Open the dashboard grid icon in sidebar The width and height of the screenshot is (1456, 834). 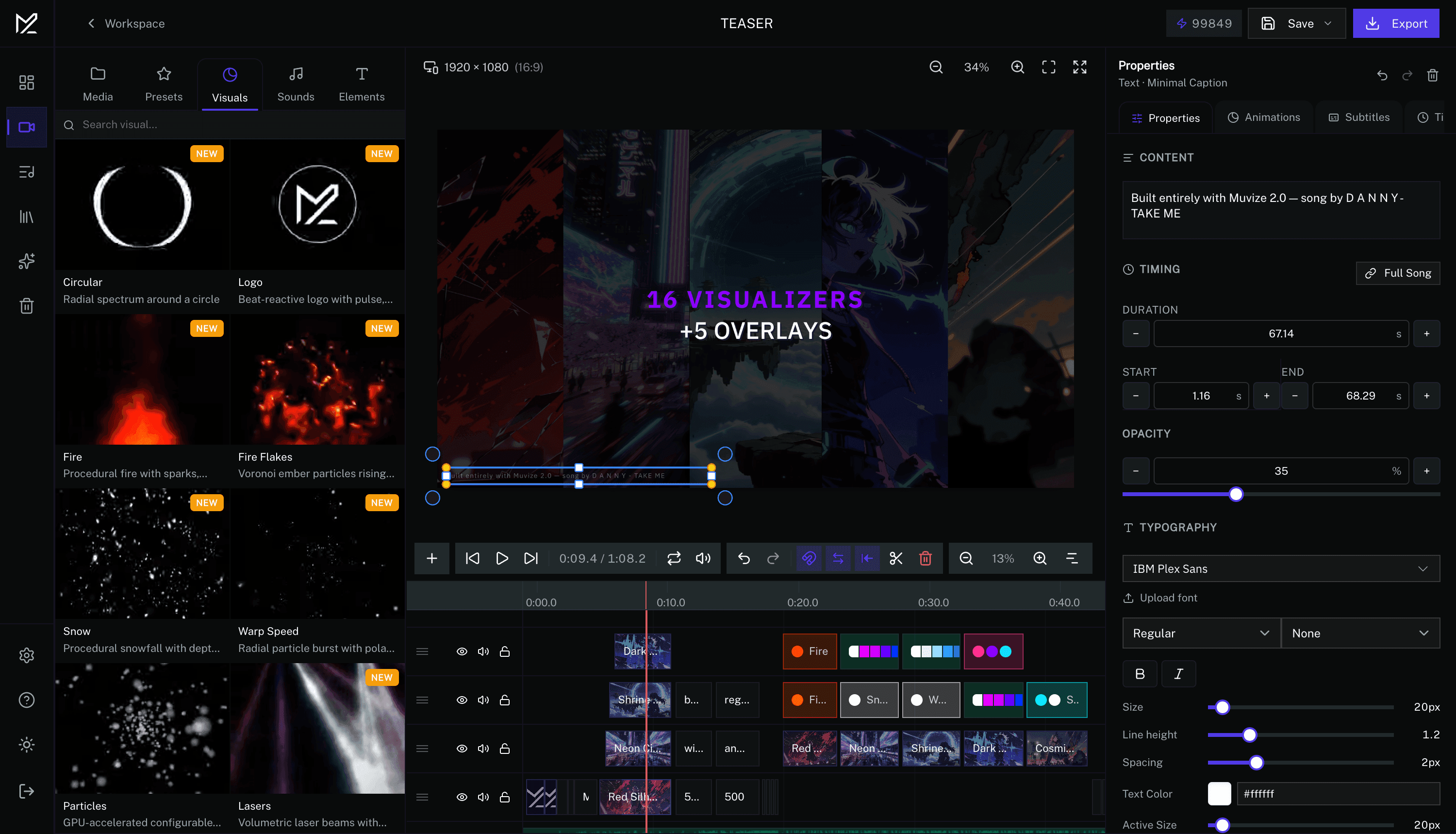pos(26,83)
